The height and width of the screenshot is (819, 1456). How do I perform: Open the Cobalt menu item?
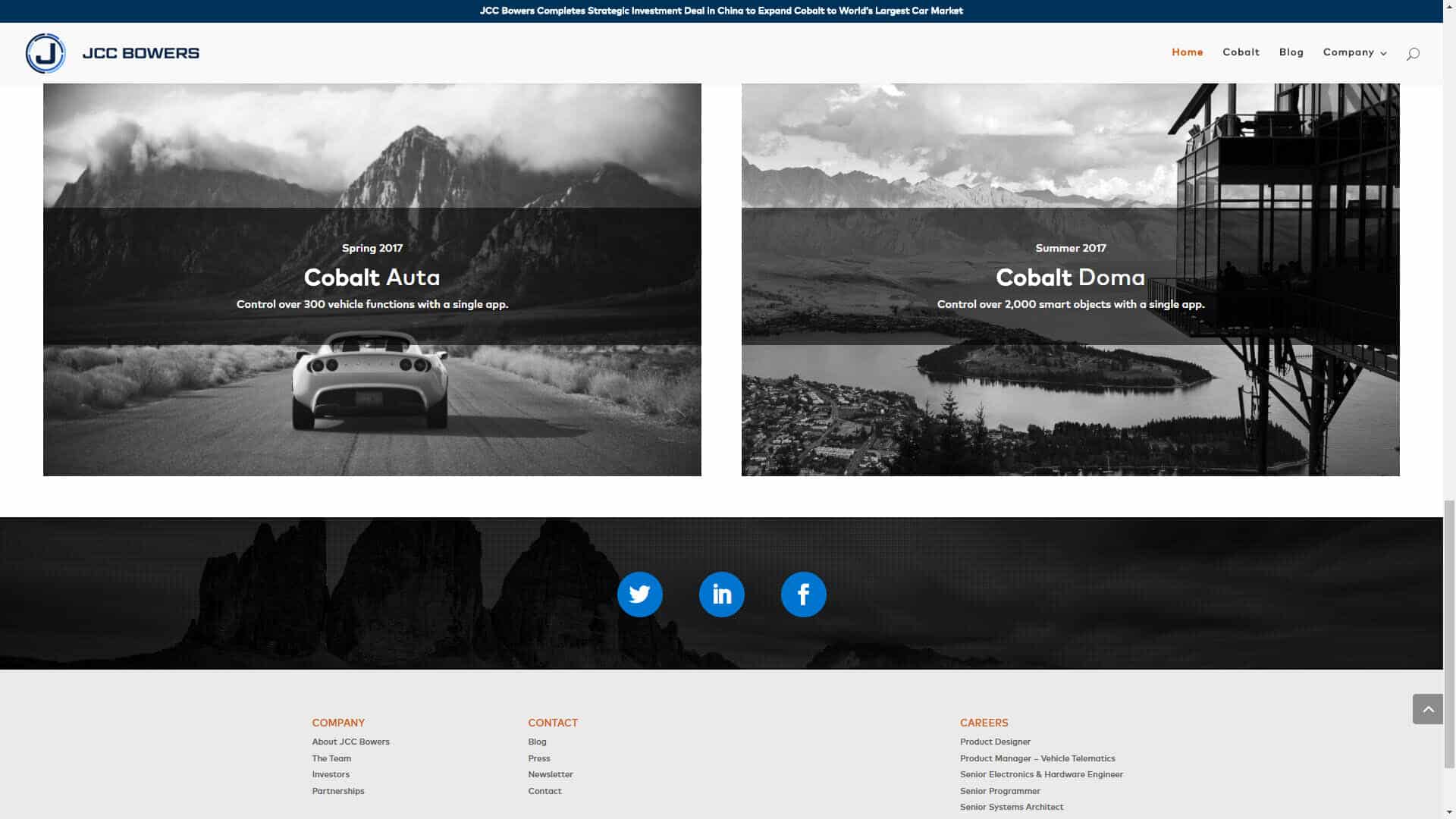tap(1241, 52)
